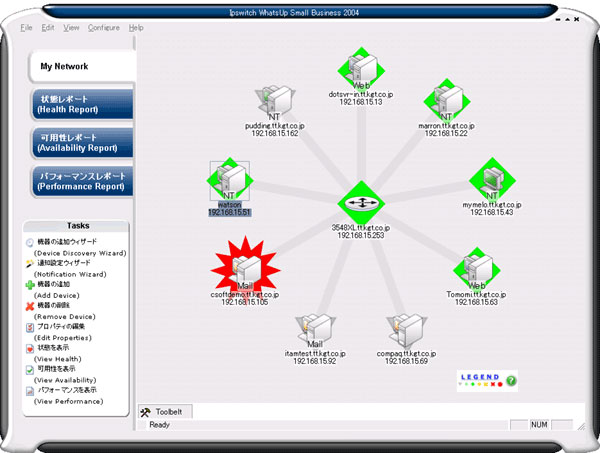Viewport: 600px width, 453px height.
Task: Click the Device Discovery Wizard icon
Action: click(30, 242)
